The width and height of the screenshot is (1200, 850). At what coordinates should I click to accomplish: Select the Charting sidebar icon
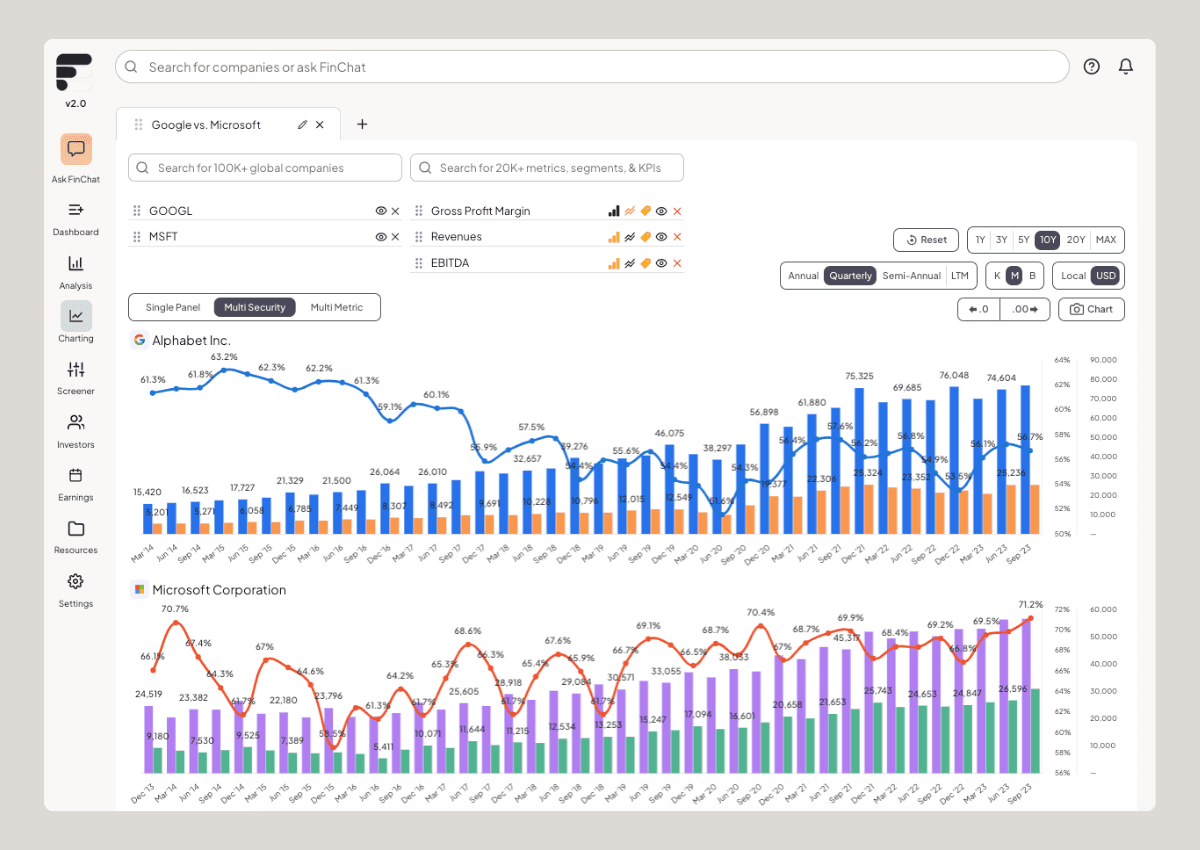point(76,316)
